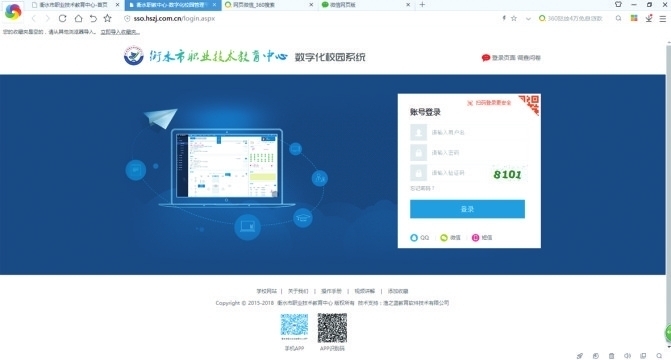Click the blue login button
671x360 pixels.
467,209
